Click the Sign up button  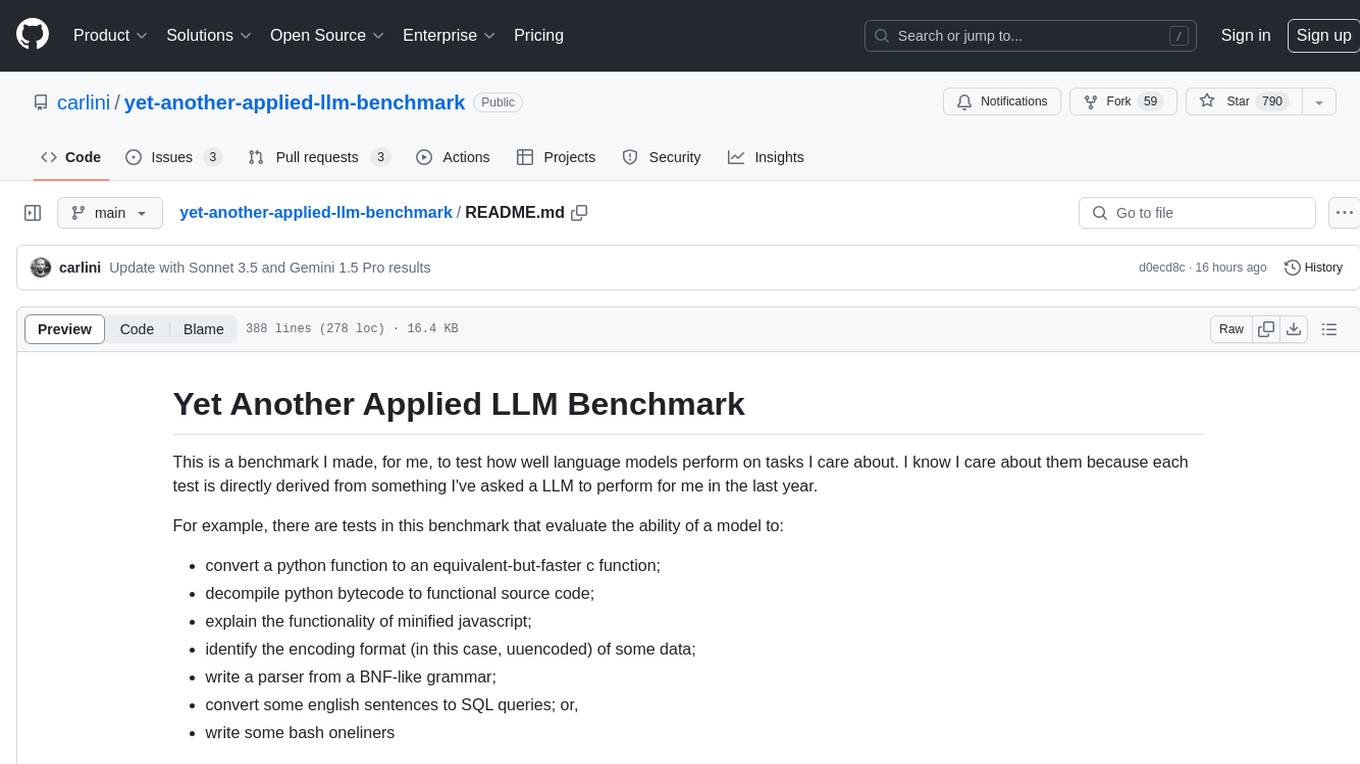coord(1323,35)
